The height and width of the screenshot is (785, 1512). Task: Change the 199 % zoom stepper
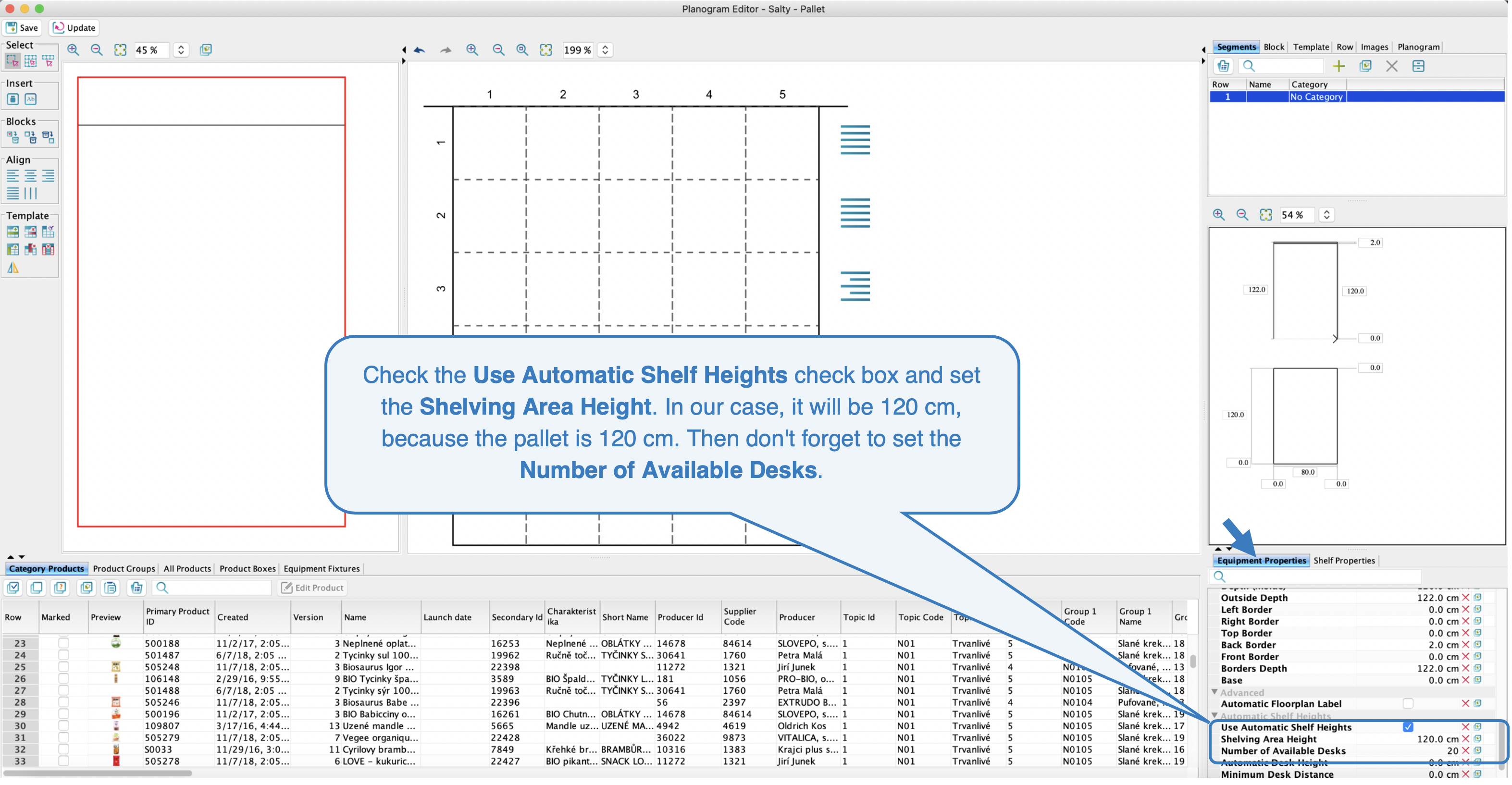click(x=605, y=50)
